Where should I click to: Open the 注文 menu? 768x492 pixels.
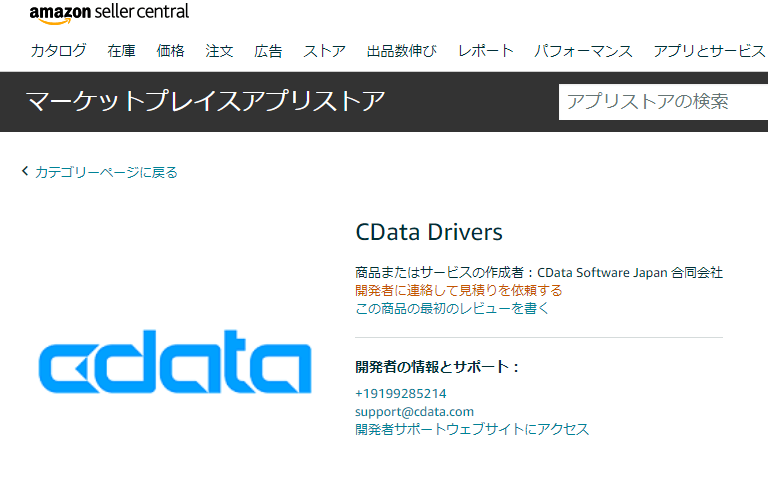pos(219,50)
